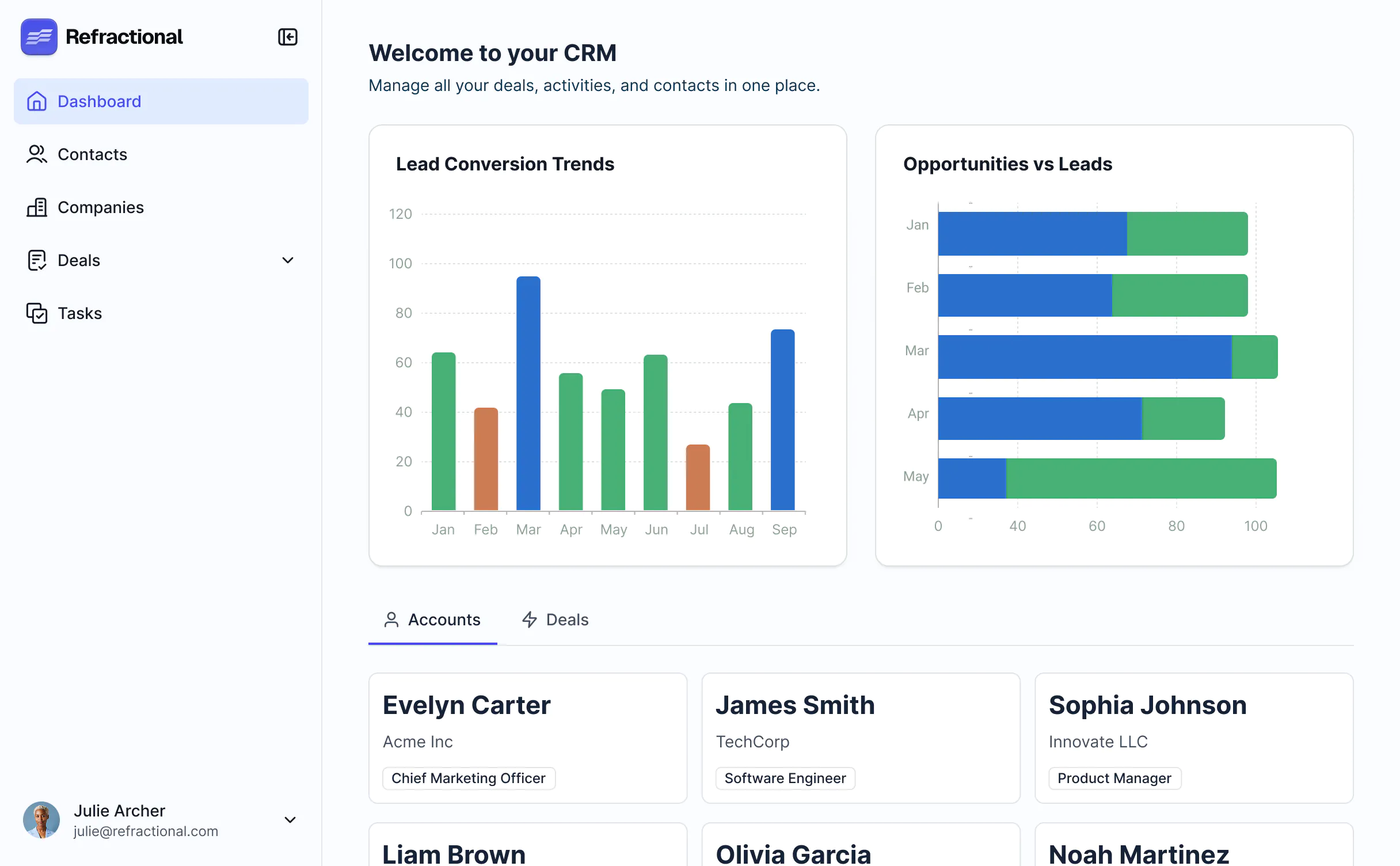The height and width of the screenshot is (866, 1400).
Task: Click the lightning bolt icon on Deals tab
Action: tap(529, 620)
